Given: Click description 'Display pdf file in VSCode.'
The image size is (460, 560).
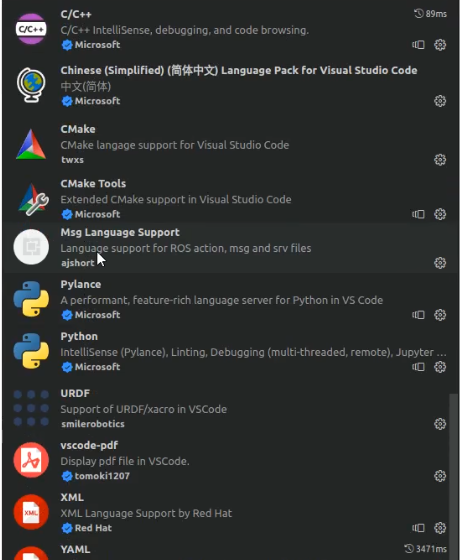Looking at the screenshot, I should pyautogui.click(x=125, y=461).
